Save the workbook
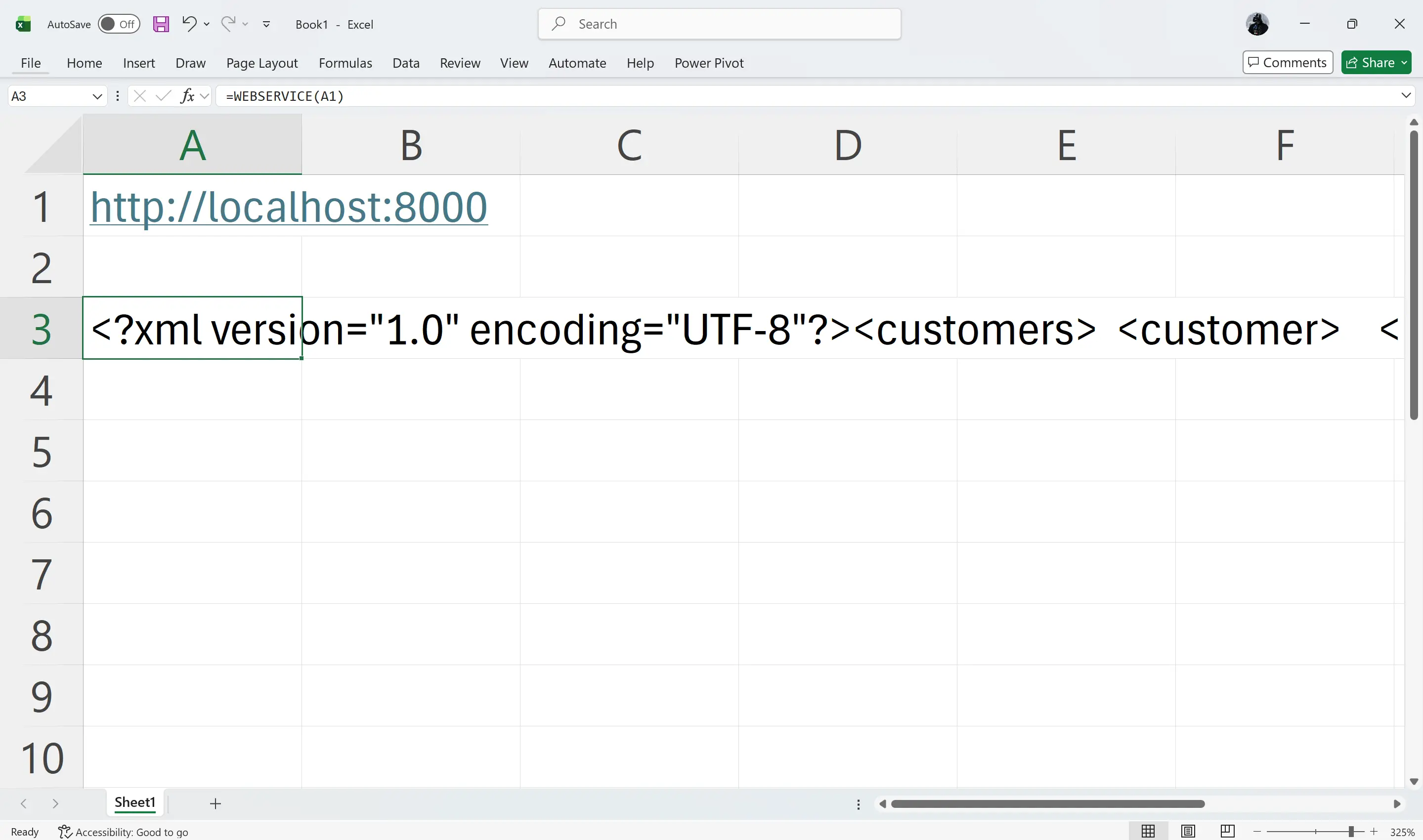This screenshot has height=840, width=1423. [161, 24]
